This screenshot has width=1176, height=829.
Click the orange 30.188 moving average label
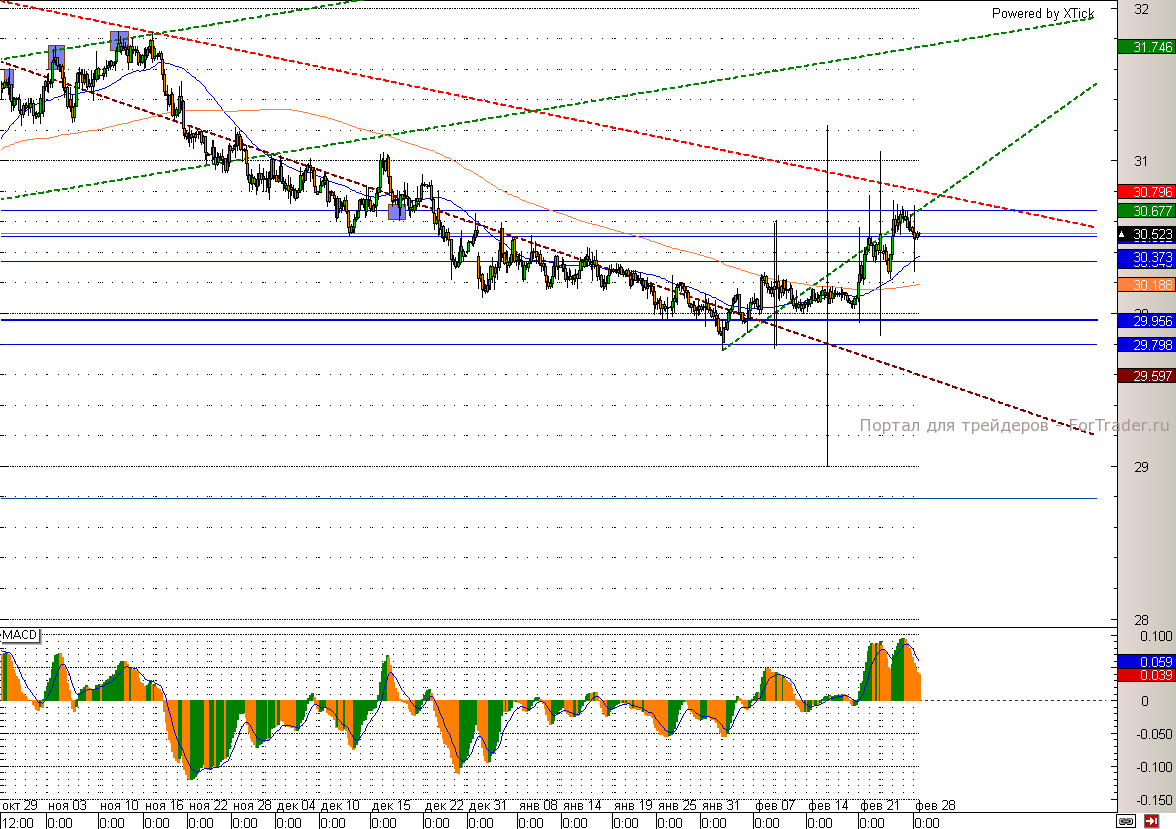pyautogui.click(x=1145, y=285)
